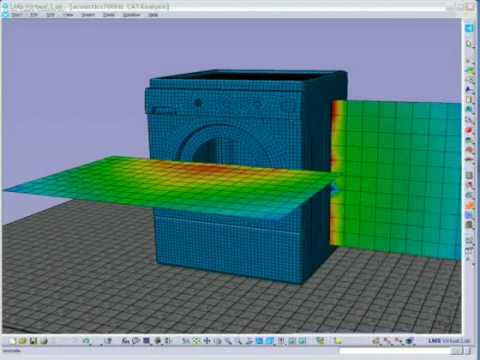Screen dimensions: 480x360
Task: Click the New document icon in bottom toolbar
Action: click(13, 341)
